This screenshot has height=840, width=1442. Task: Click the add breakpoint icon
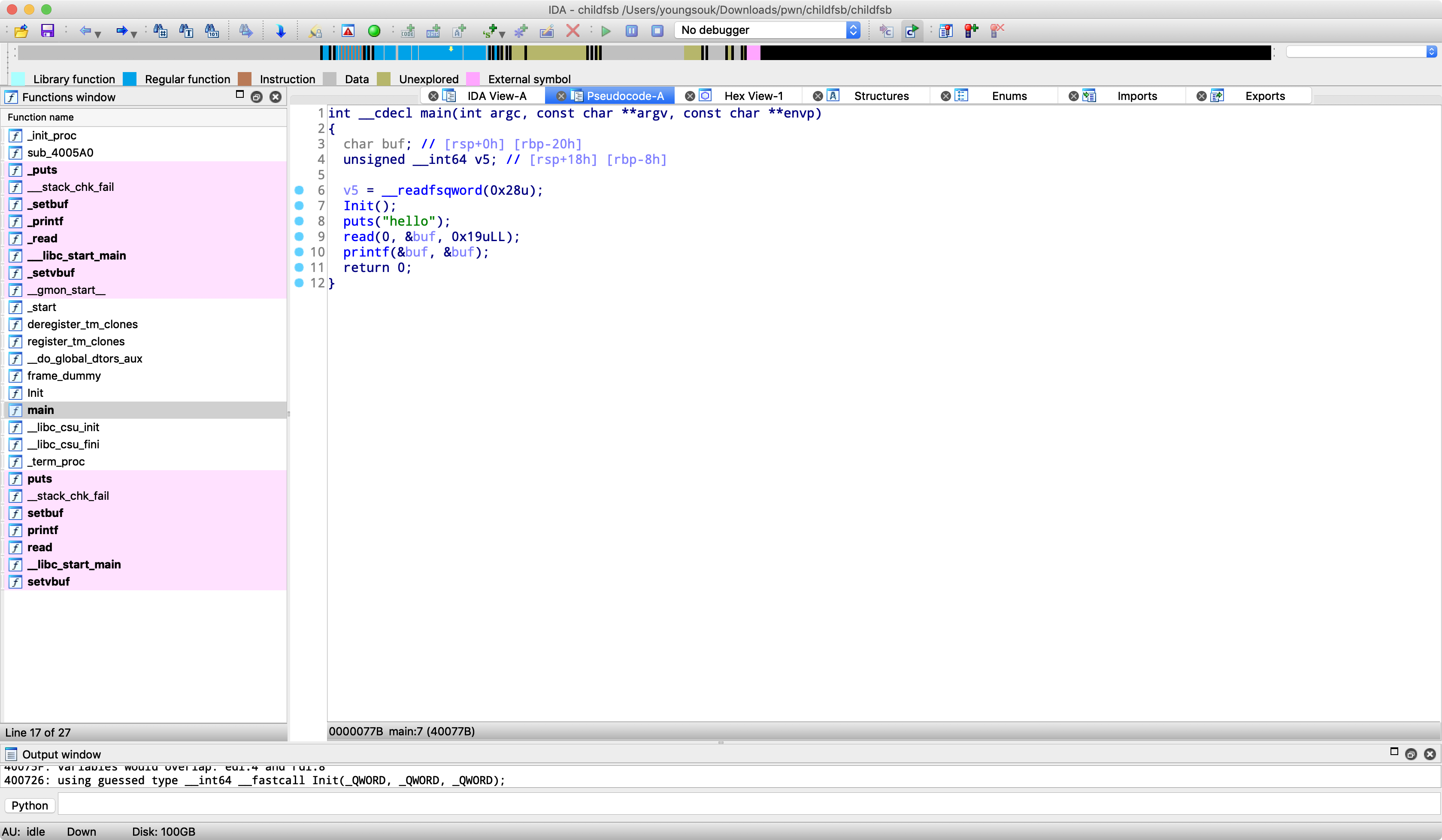coord(971,31)
